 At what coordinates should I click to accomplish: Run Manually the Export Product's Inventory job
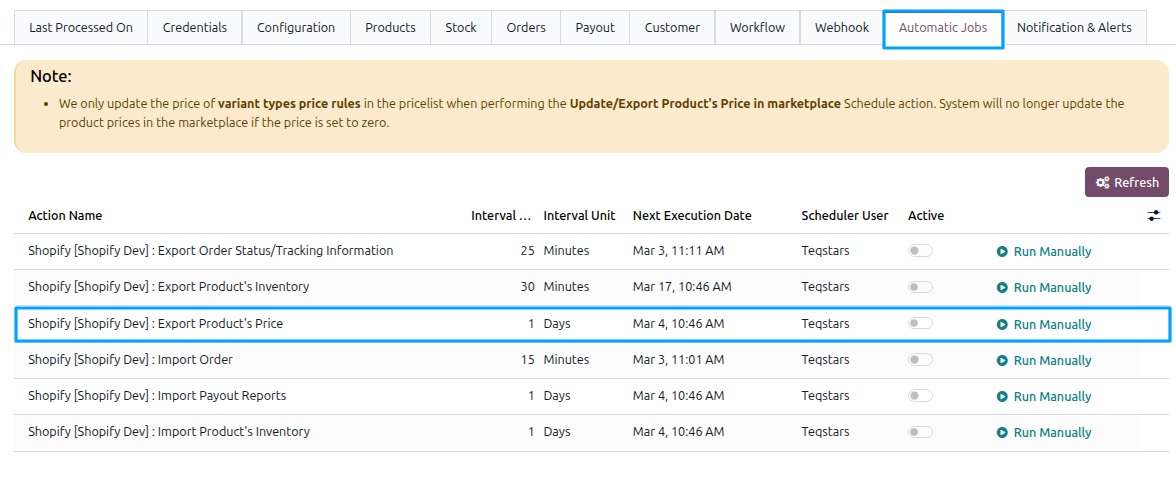pyautogui.click(x=1043, y=287)
